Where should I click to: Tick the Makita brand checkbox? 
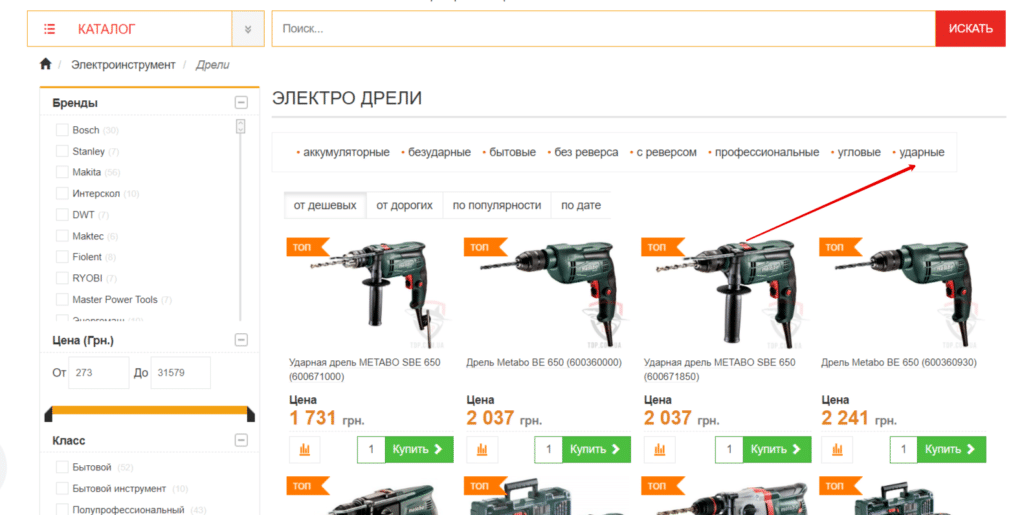coord(62,172)
